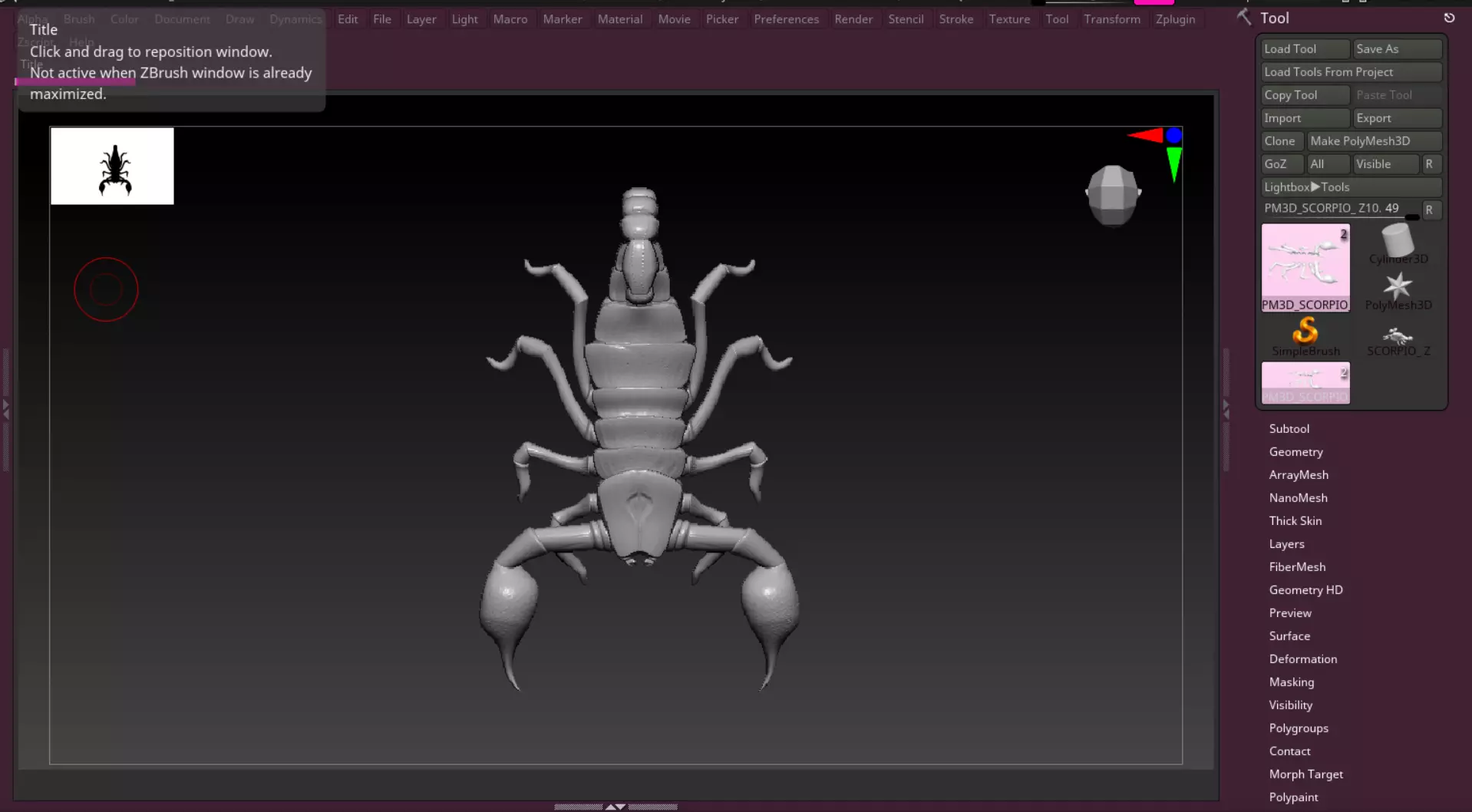Expand the FiberMesh subpalette
The width and height of the screenshot is (1472, 812).
tap(1297, 566)
